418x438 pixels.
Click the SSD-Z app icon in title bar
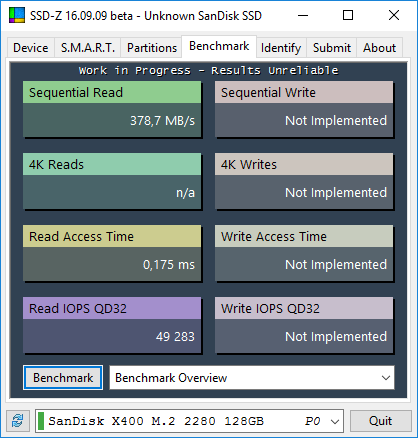click(17, 15)
